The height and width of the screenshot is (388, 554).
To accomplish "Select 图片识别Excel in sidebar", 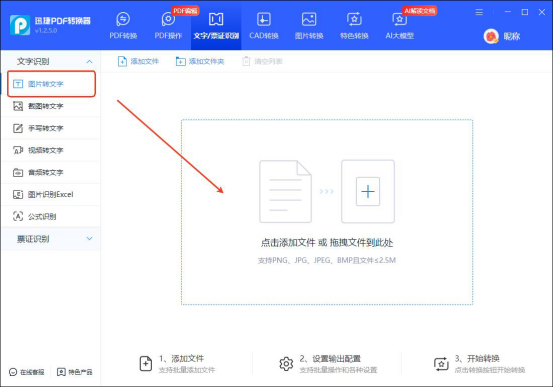I will [52, 194].
